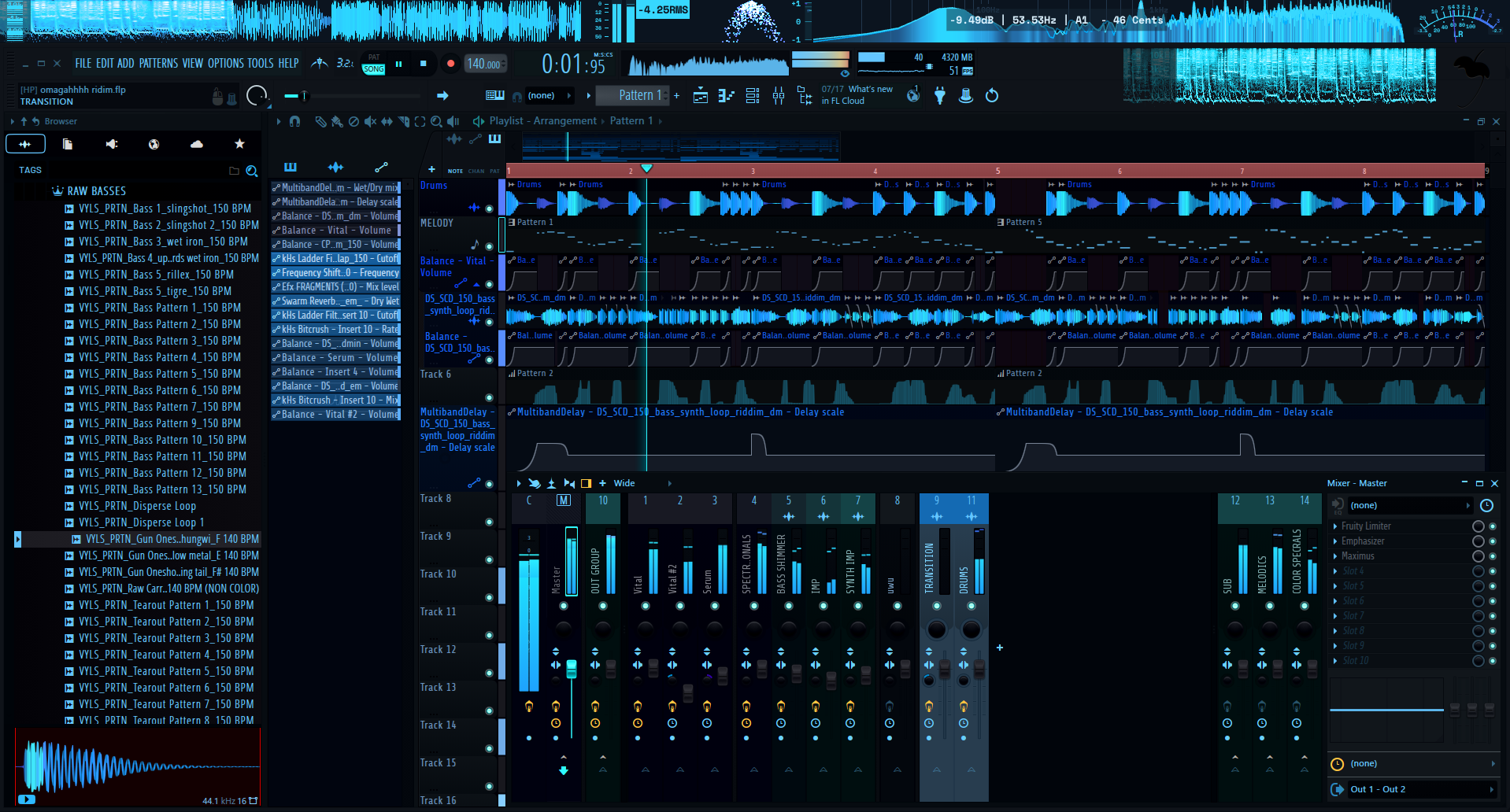1510x812 pixels.
Task: Select the Slice tool in Playlist
Action: coord(403,121)
